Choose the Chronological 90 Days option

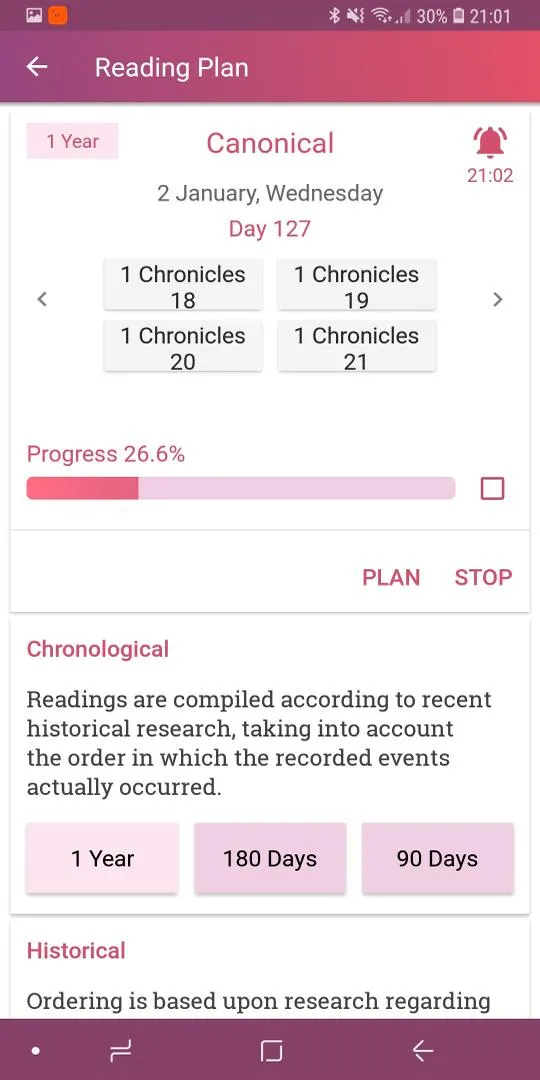click(438, 858)
